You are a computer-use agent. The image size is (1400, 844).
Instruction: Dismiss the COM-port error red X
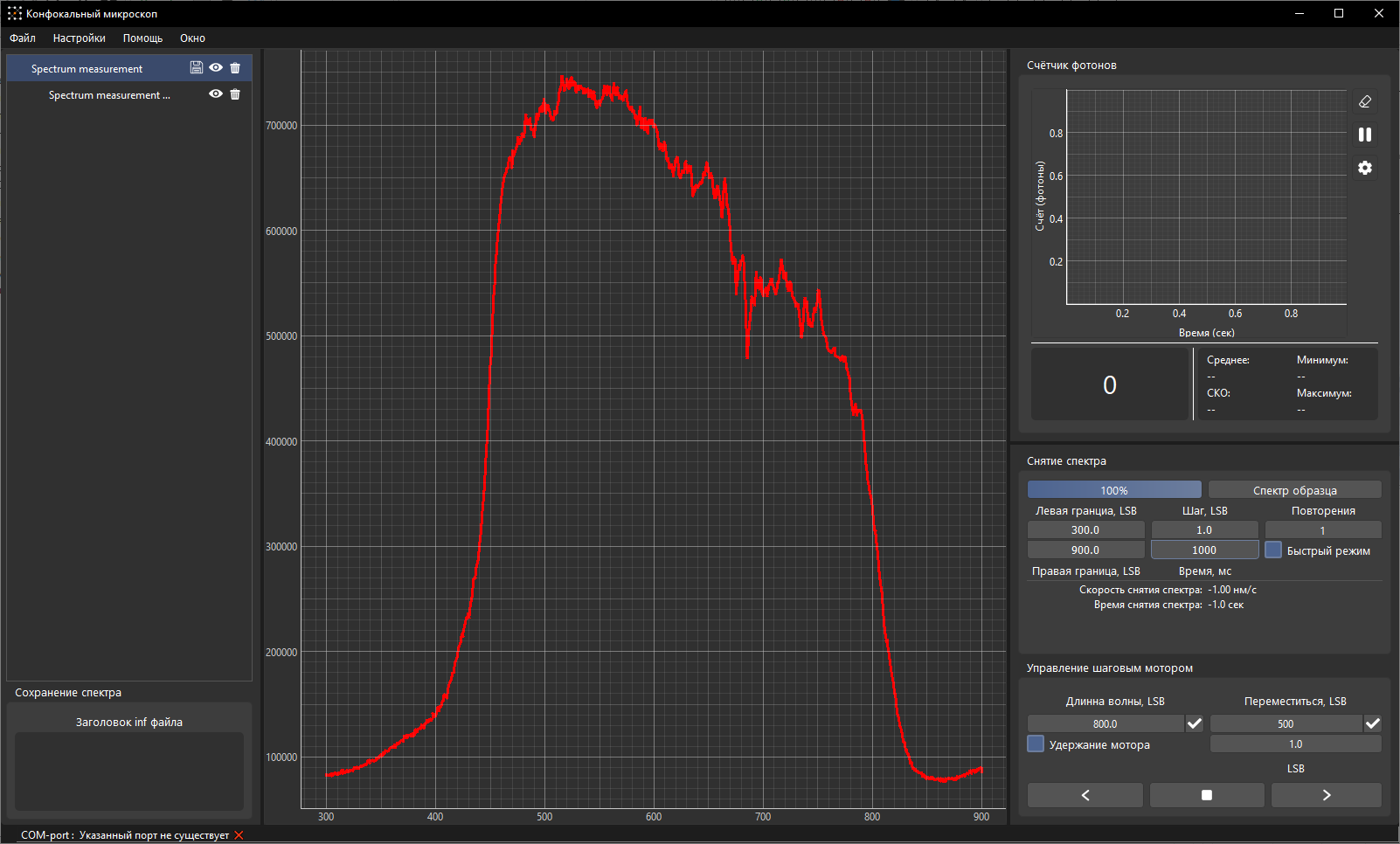tap(239, 835)
